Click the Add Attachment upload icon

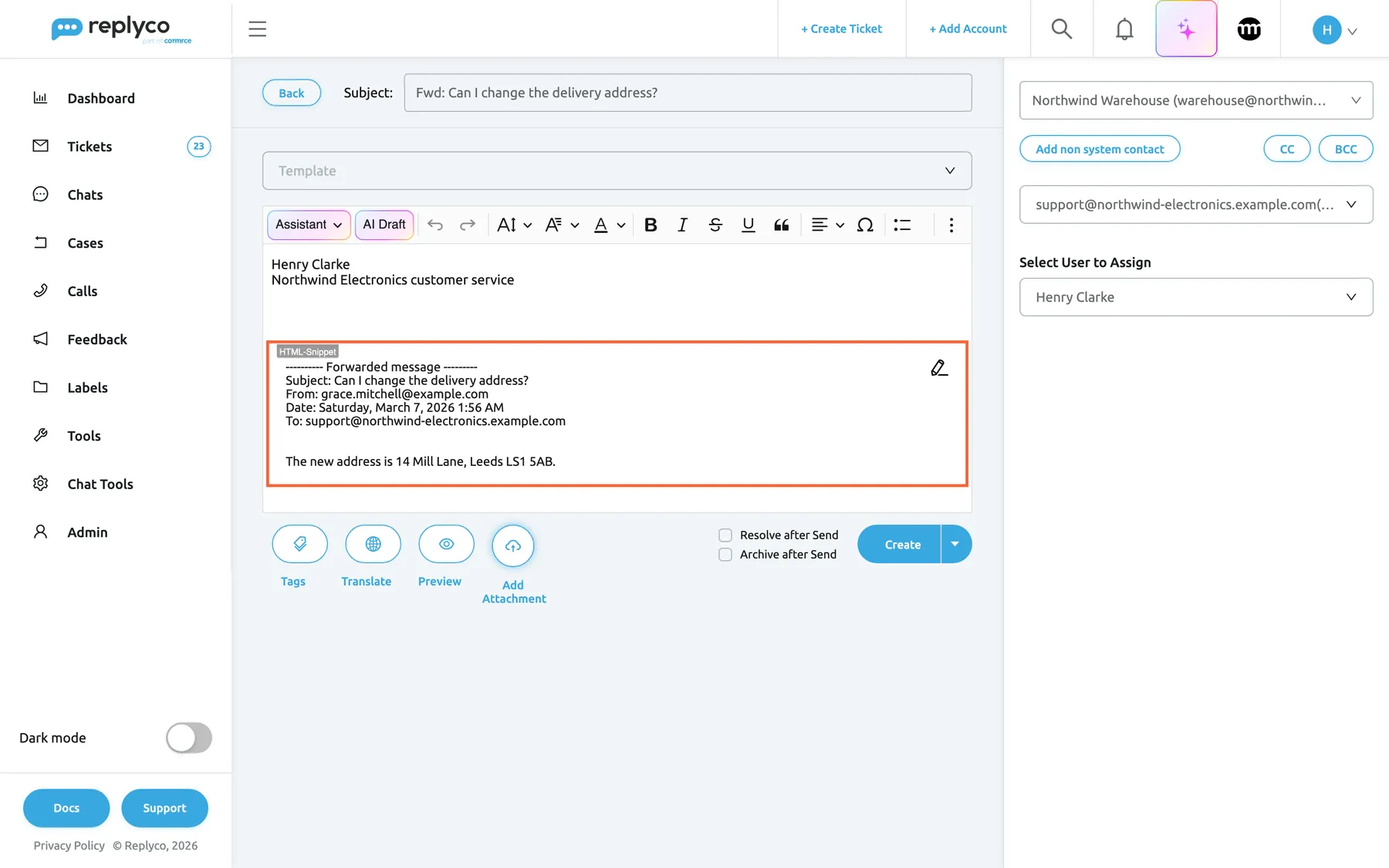tap(513, 546)
